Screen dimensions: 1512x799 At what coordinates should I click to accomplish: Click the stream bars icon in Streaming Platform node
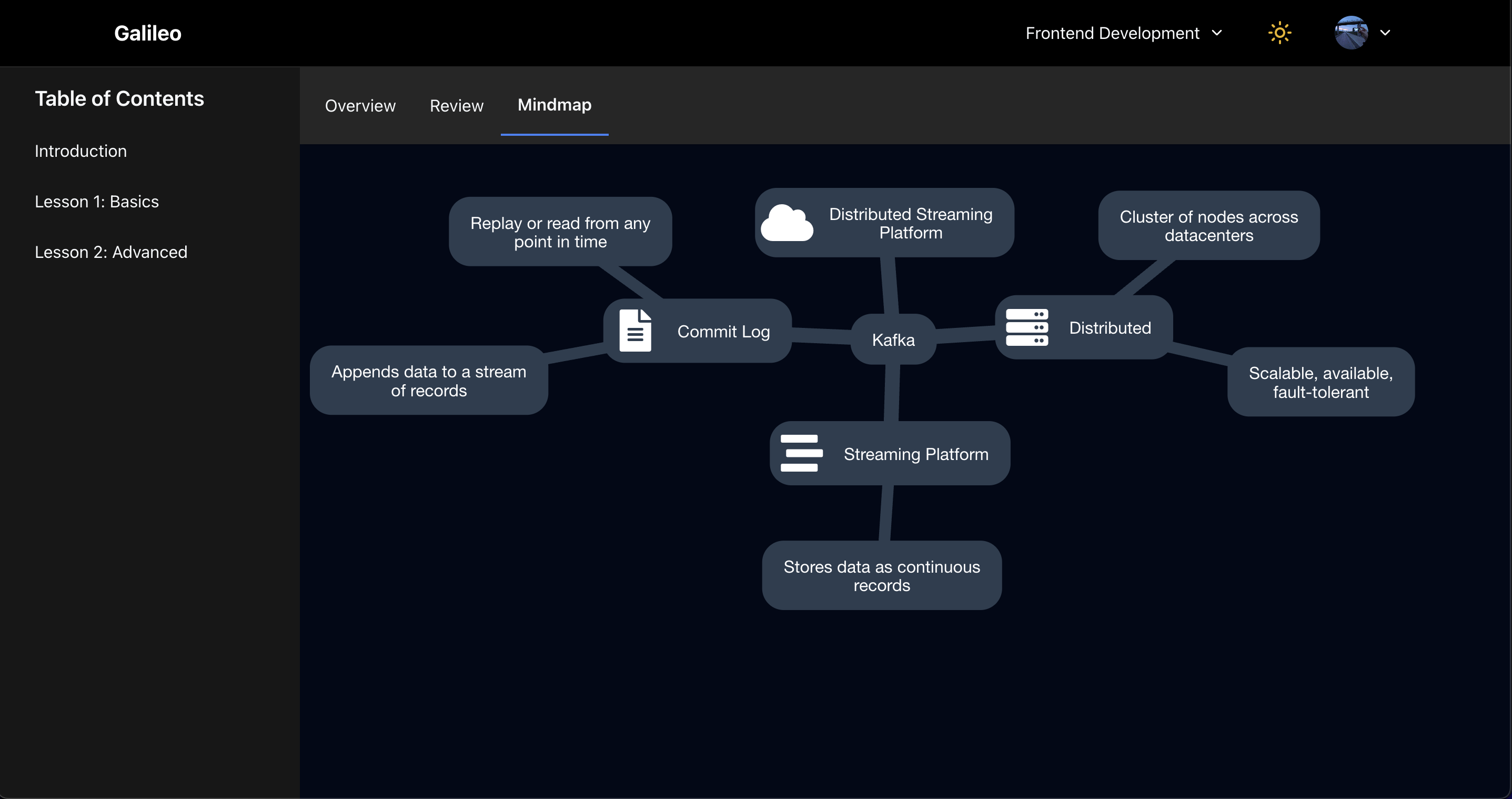coord(801,453)
